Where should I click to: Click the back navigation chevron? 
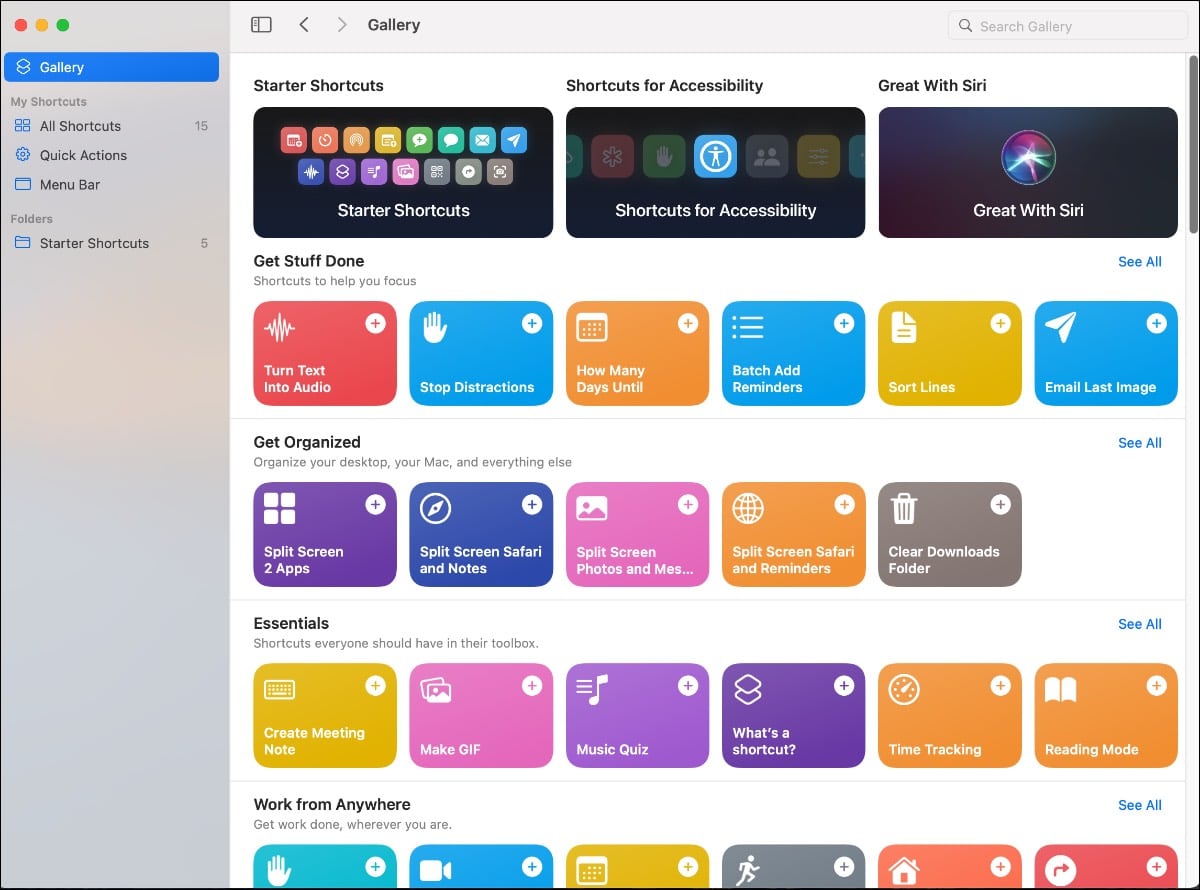pyautogui.click(x=304, y=25)
